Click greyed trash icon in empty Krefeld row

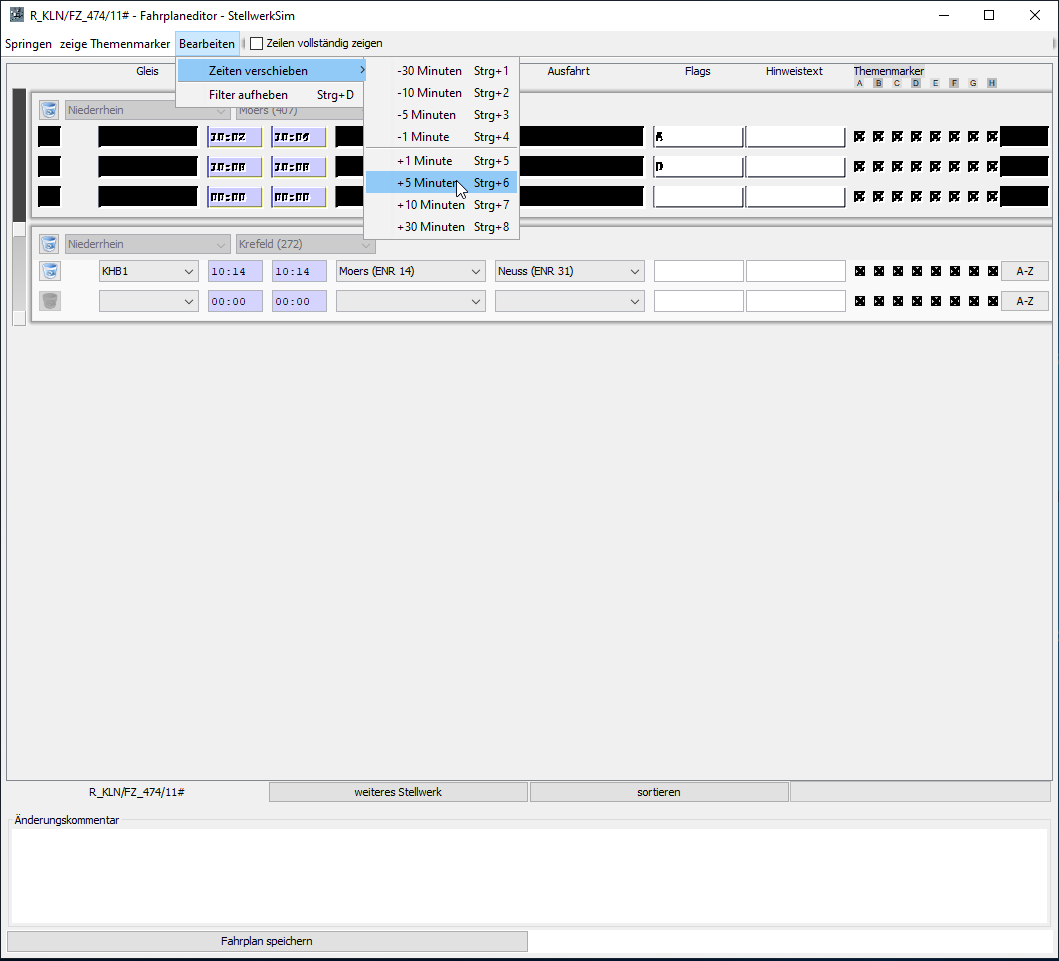tap(49, 301)
